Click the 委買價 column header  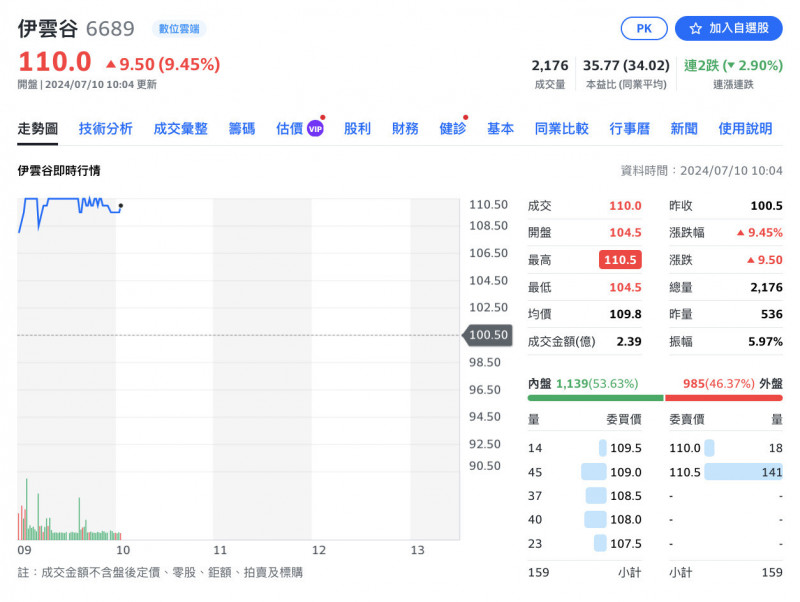pyautogui.click(x=623, y=419)
